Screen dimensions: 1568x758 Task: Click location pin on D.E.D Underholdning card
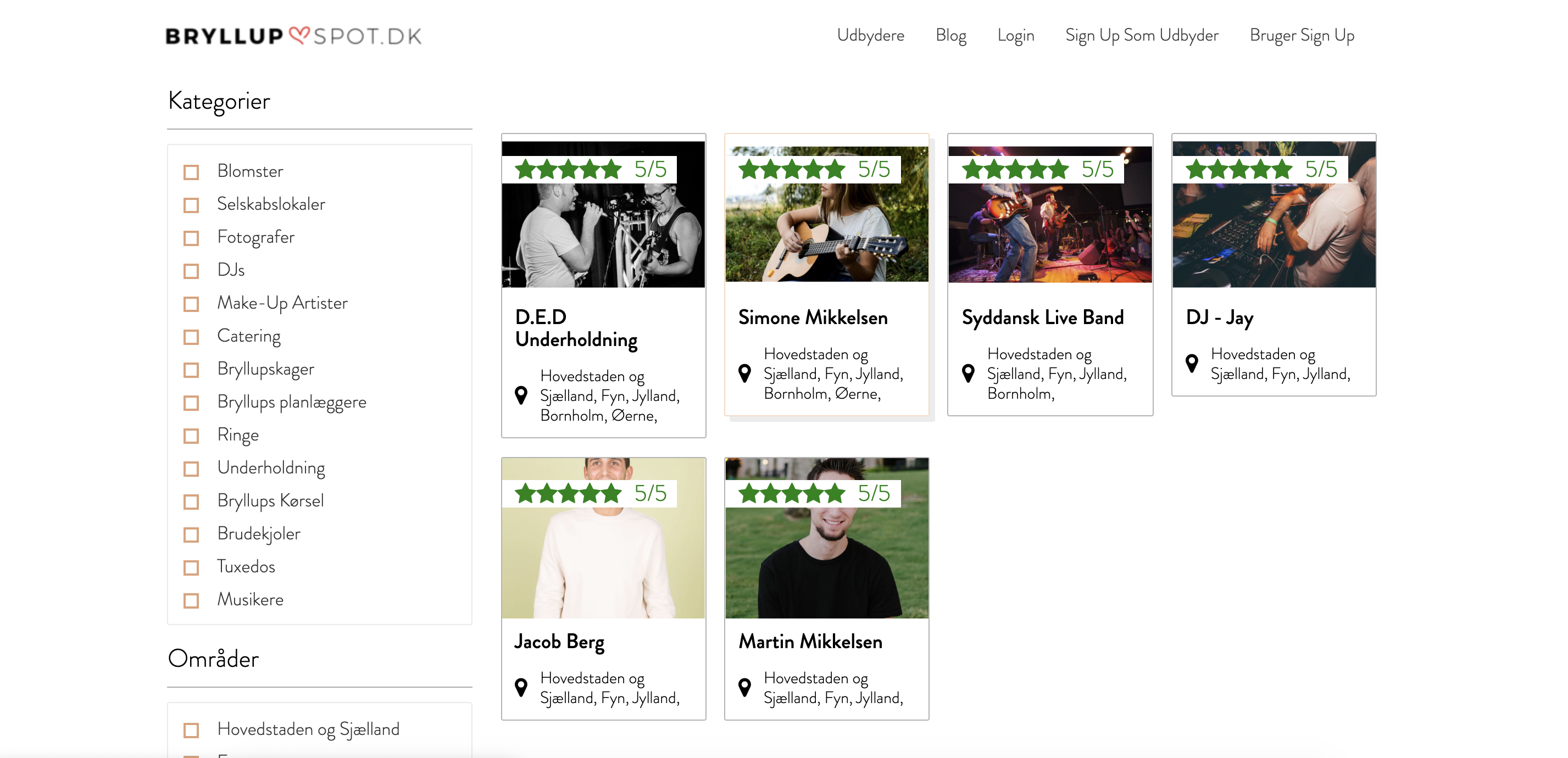click(x=521, y=395)
